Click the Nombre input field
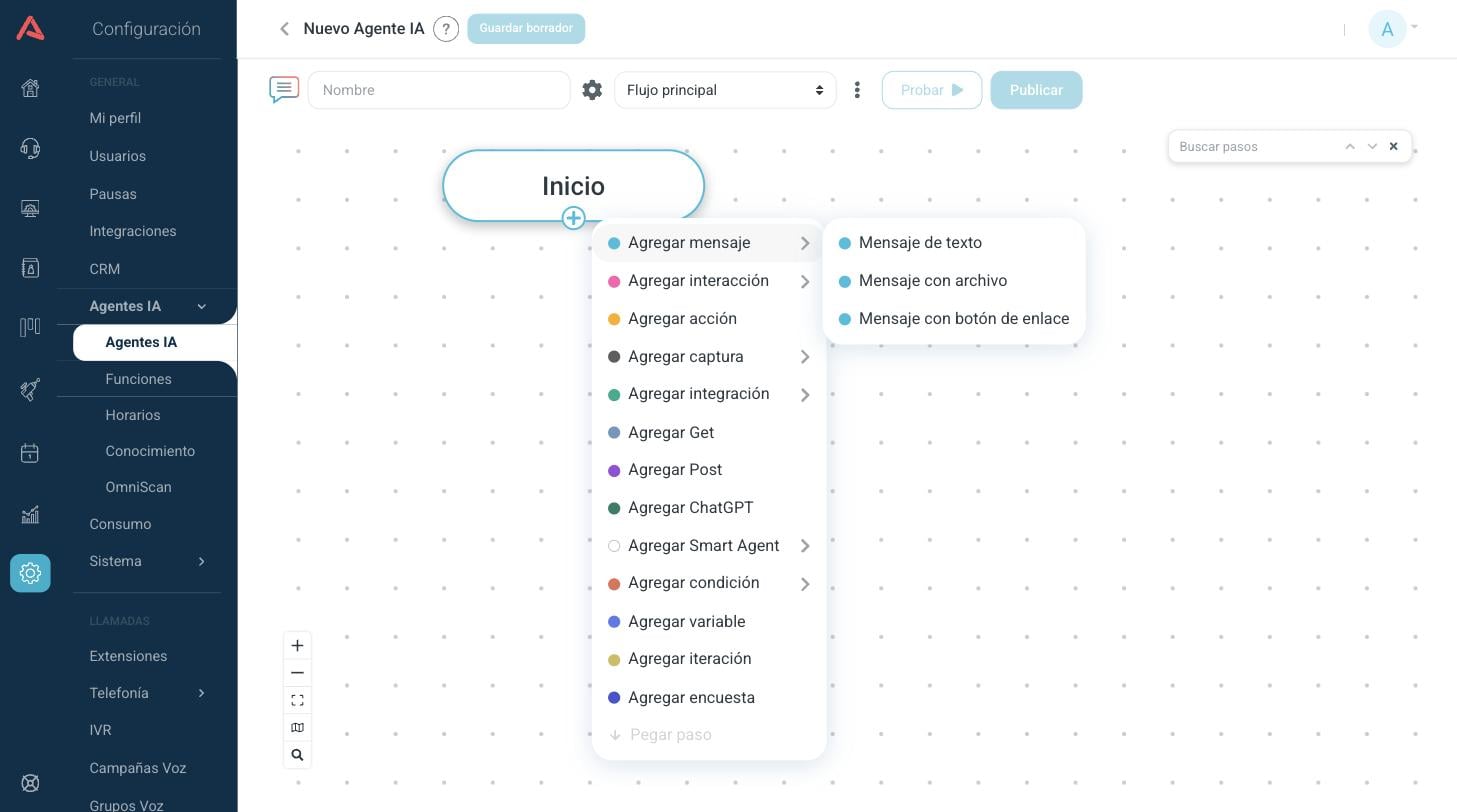 439,90
